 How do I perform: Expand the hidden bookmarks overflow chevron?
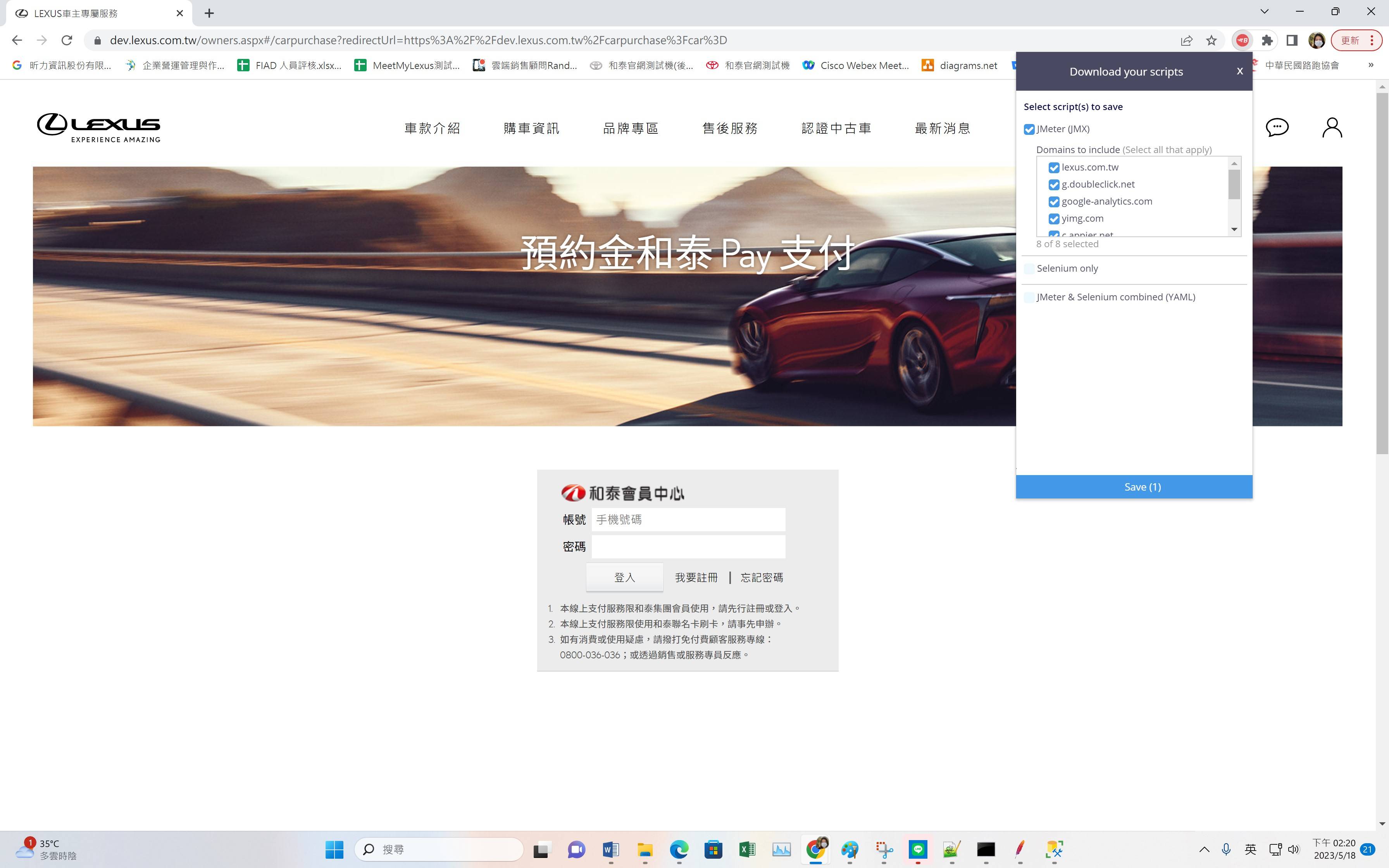point(1371,65)
